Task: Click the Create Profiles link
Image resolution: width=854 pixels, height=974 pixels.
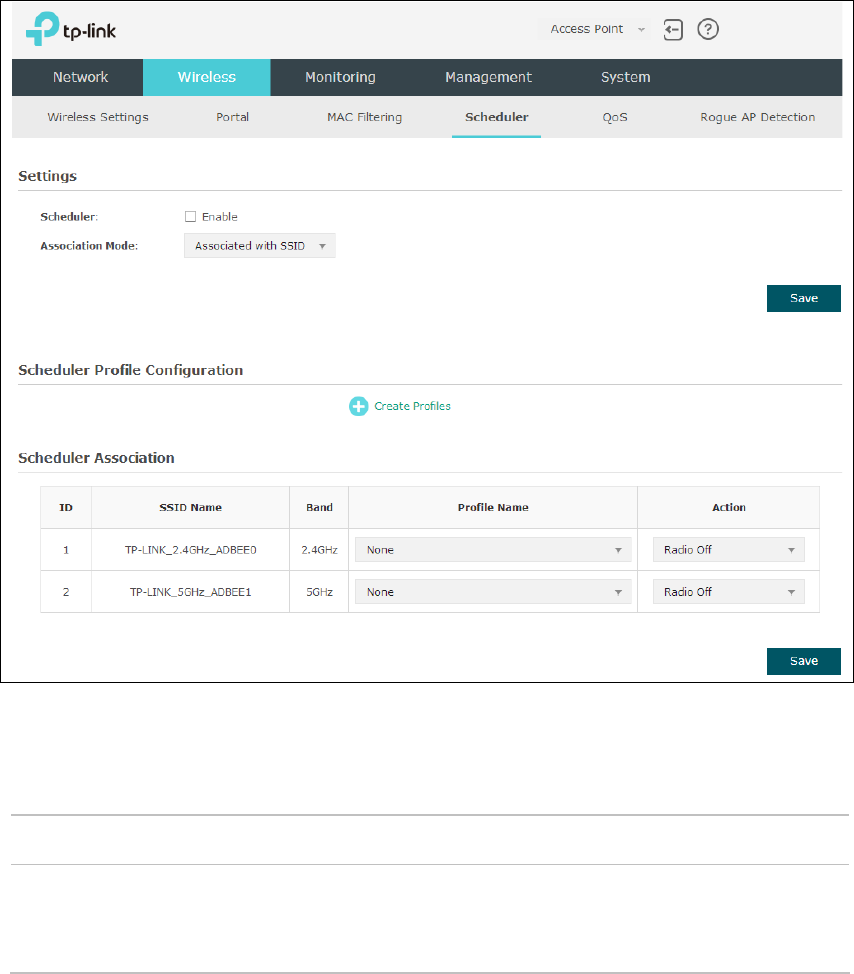Action: [x=412, y=406]
